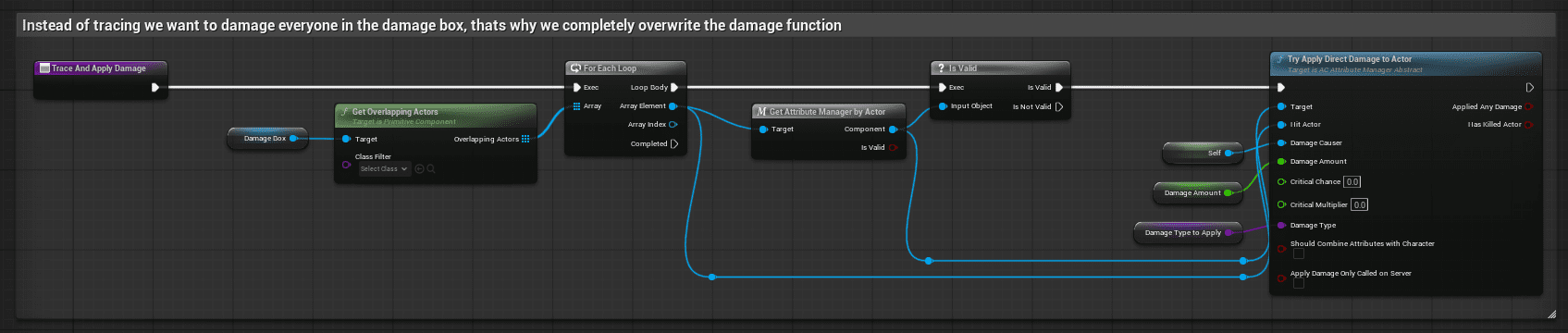
Task: Click the Class Filter purple input pin
Action: (x=347, y=164)
